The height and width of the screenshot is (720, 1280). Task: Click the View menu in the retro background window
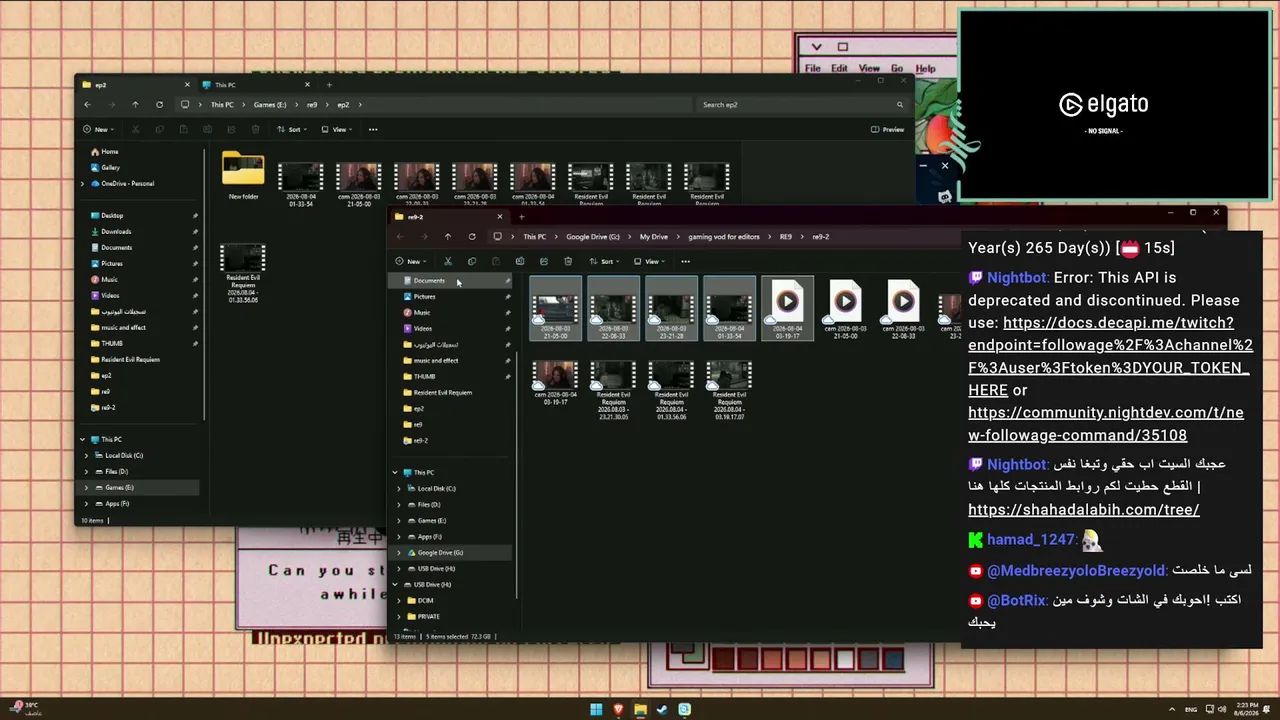coord(869,69)
